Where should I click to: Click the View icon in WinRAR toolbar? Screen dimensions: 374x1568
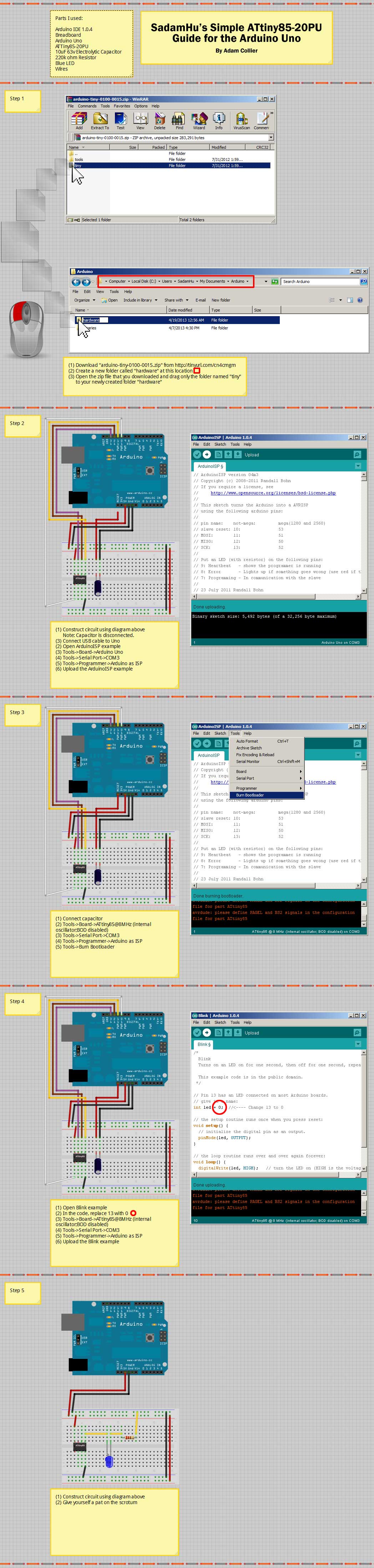point(140,120)
